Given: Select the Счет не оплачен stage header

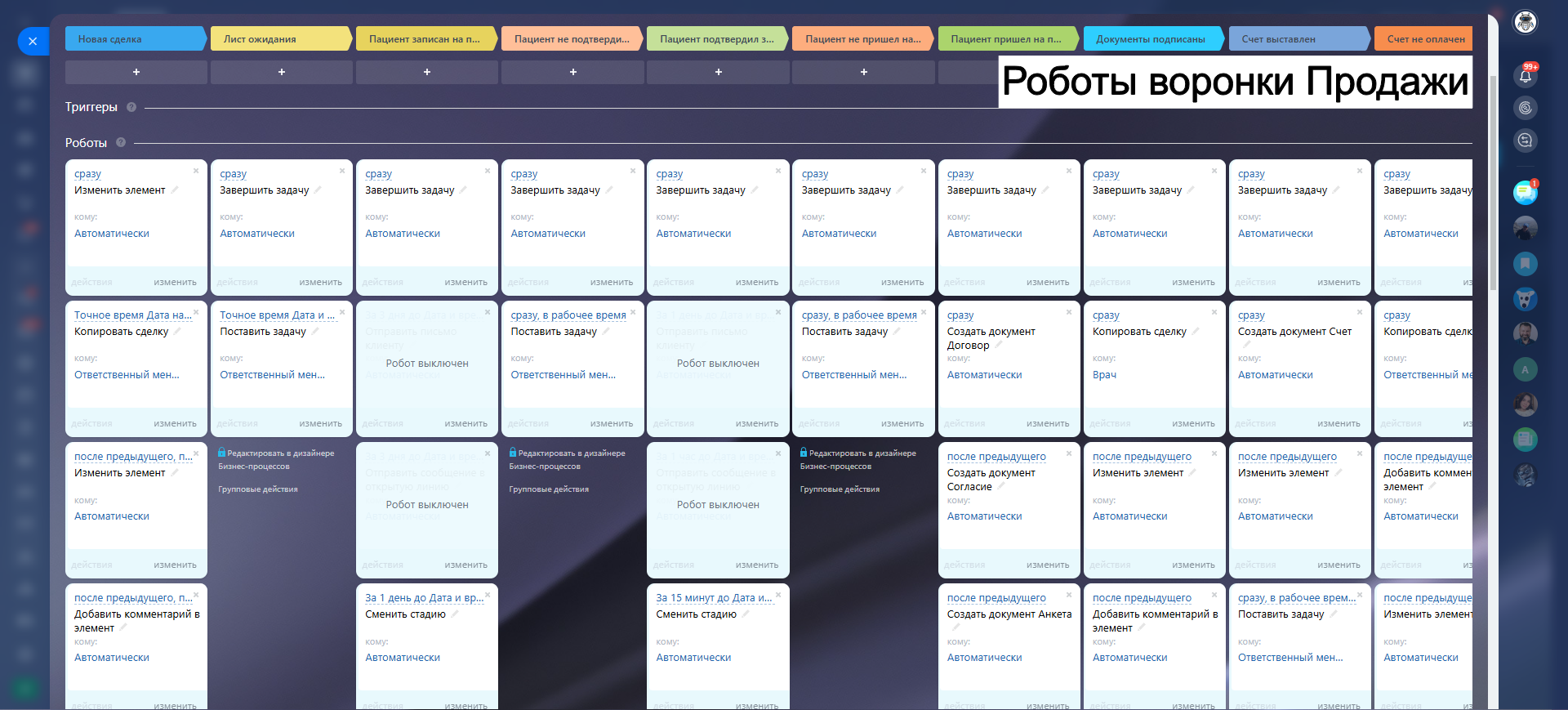Looking at the screenshot, I should coord(1425,39).
